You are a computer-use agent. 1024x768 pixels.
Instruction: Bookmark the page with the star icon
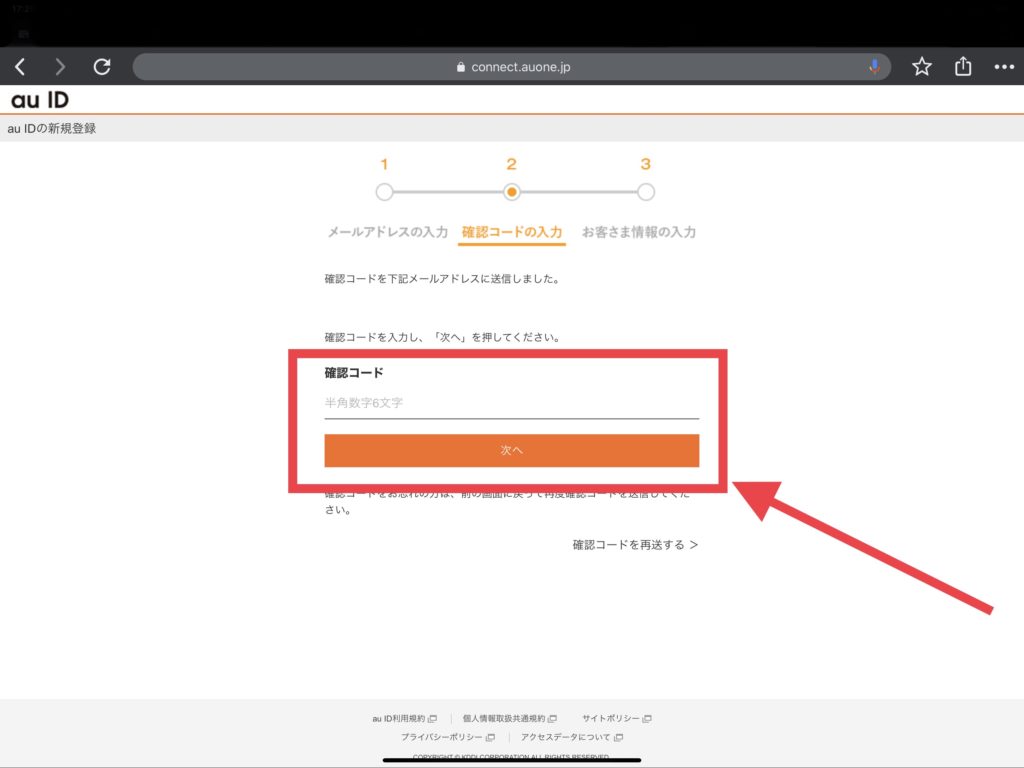921,67
